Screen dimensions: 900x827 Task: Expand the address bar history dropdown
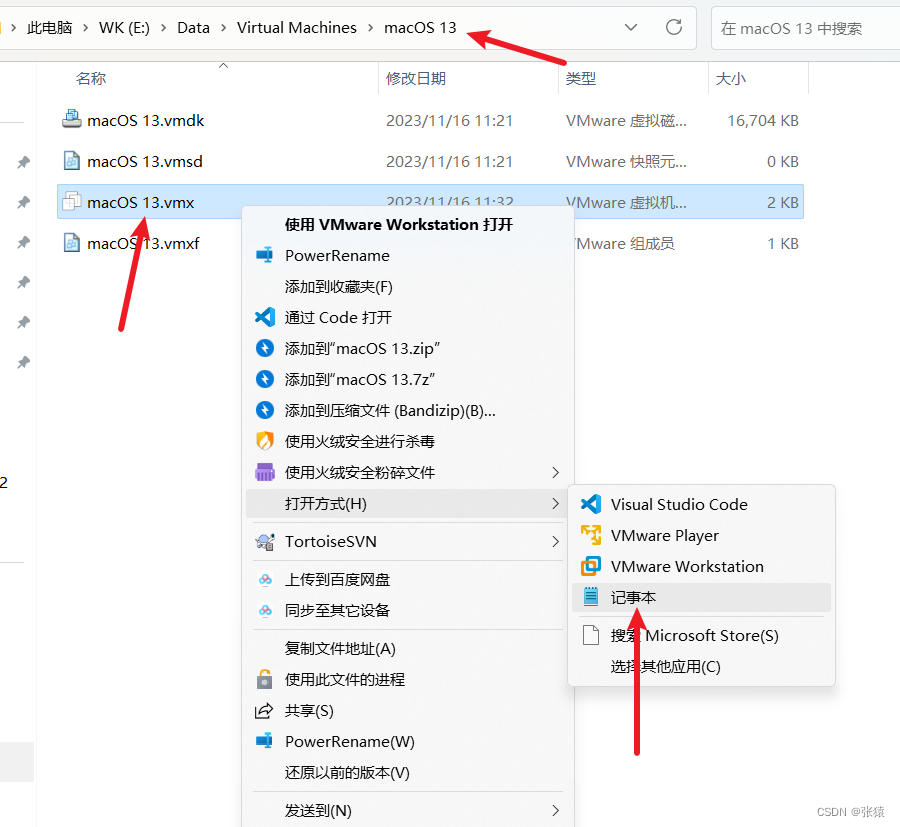point(631,27)
